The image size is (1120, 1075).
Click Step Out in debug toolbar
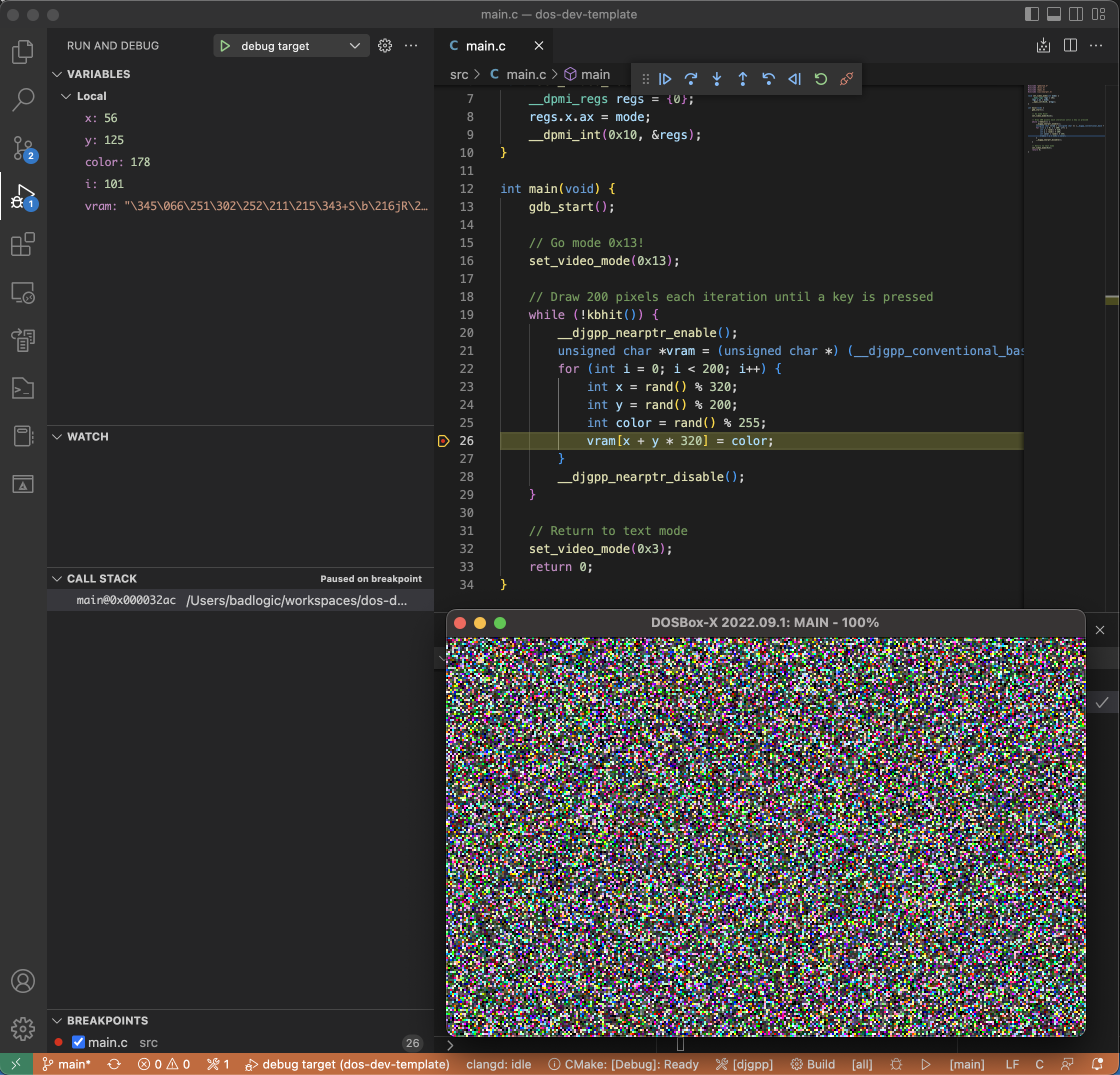pyautogui.click(x=742, y=79)
